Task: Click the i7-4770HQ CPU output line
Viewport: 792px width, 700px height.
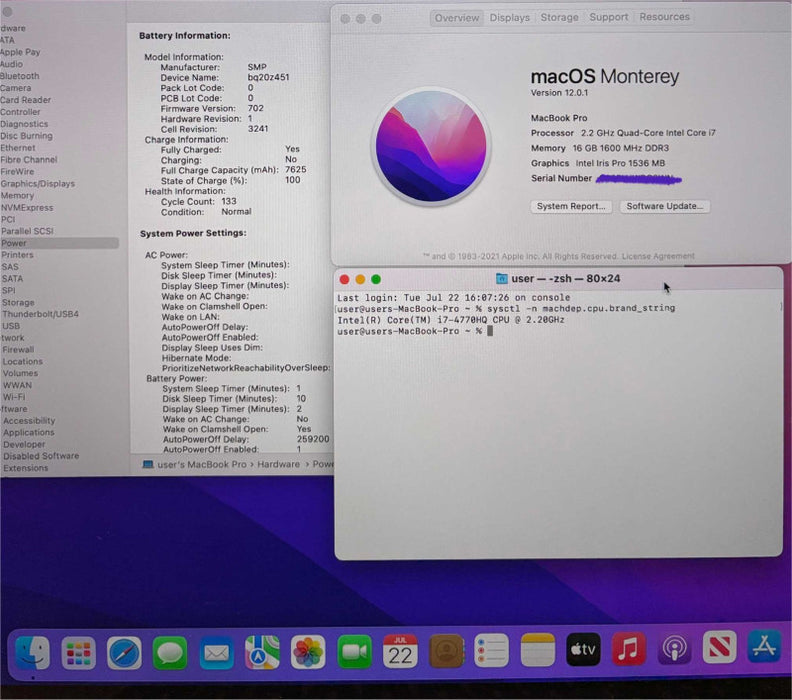Action: 451,320
